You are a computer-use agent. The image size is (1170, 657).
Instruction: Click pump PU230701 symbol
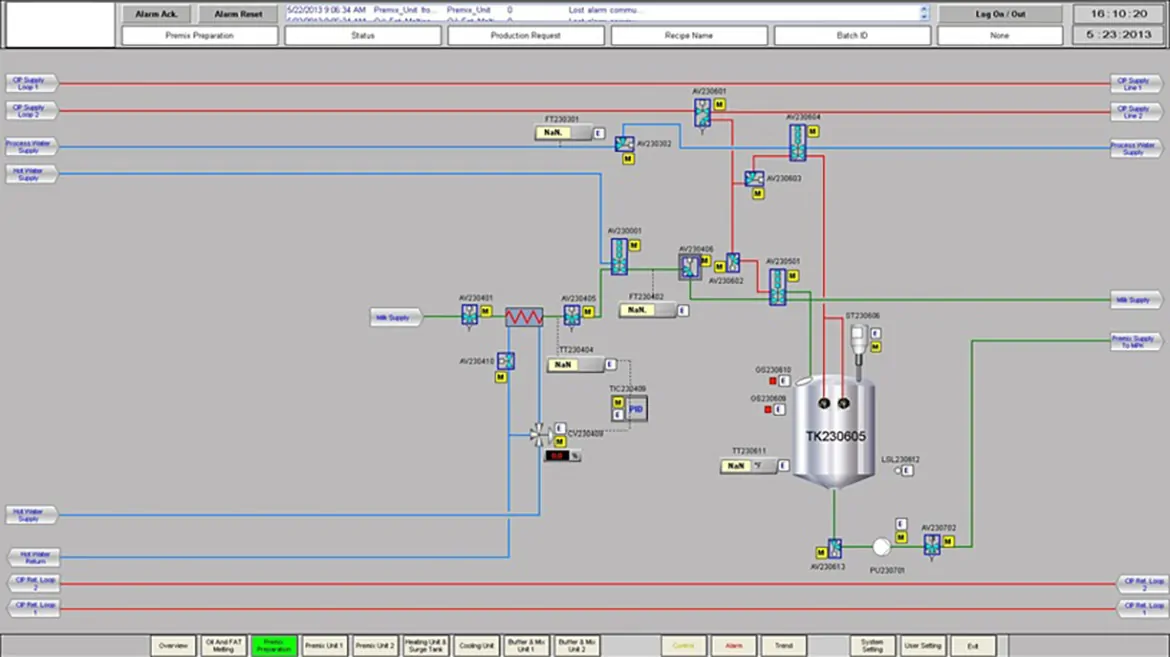pos(881,547)
